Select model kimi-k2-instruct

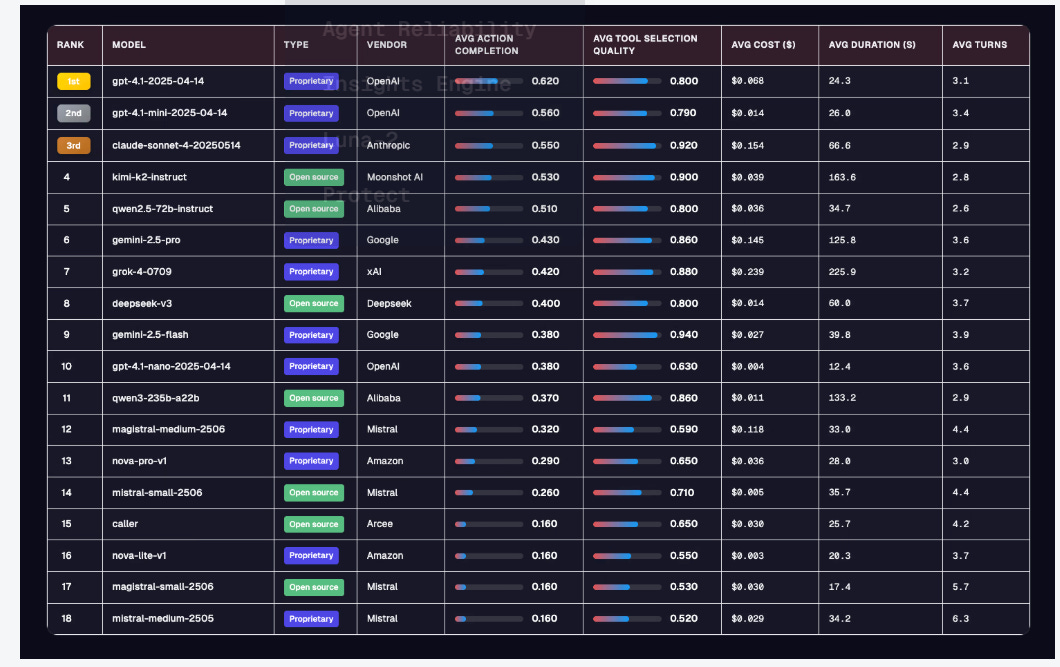pos(149,177)
